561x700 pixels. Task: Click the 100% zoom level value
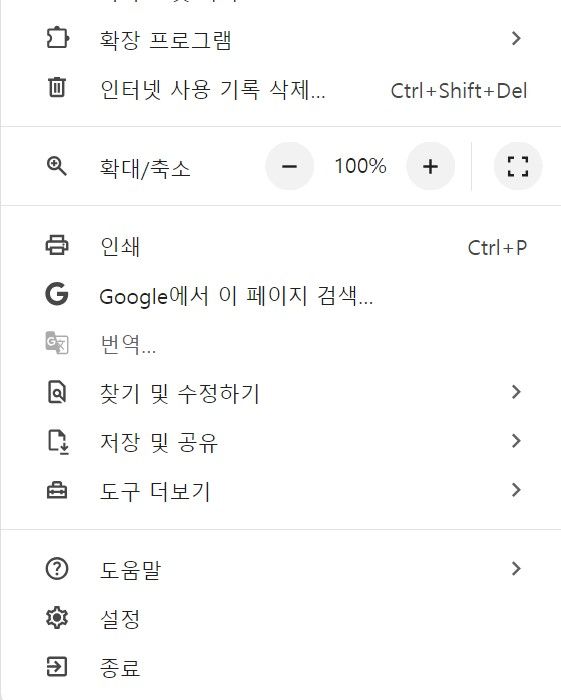360,166
